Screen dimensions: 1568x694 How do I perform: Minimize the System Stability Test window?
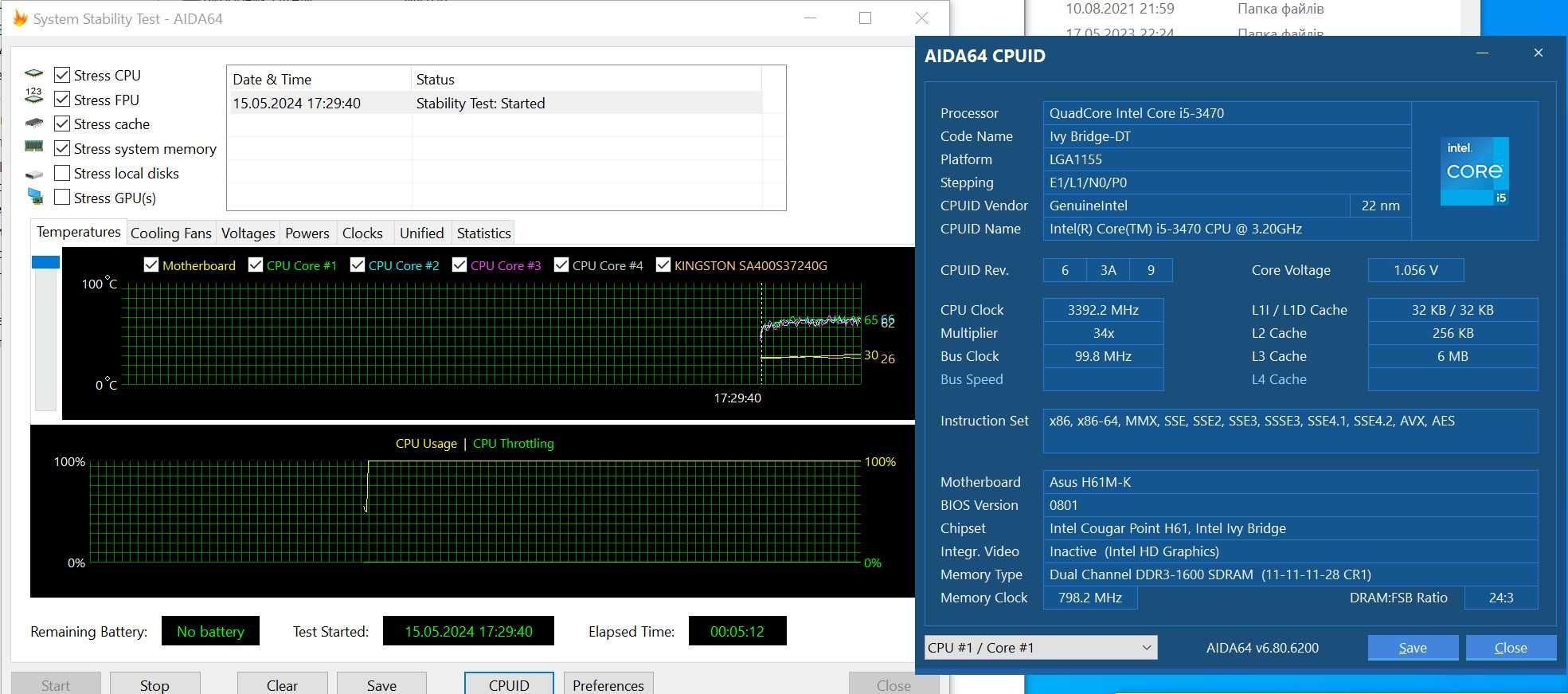tap(811, 18)
